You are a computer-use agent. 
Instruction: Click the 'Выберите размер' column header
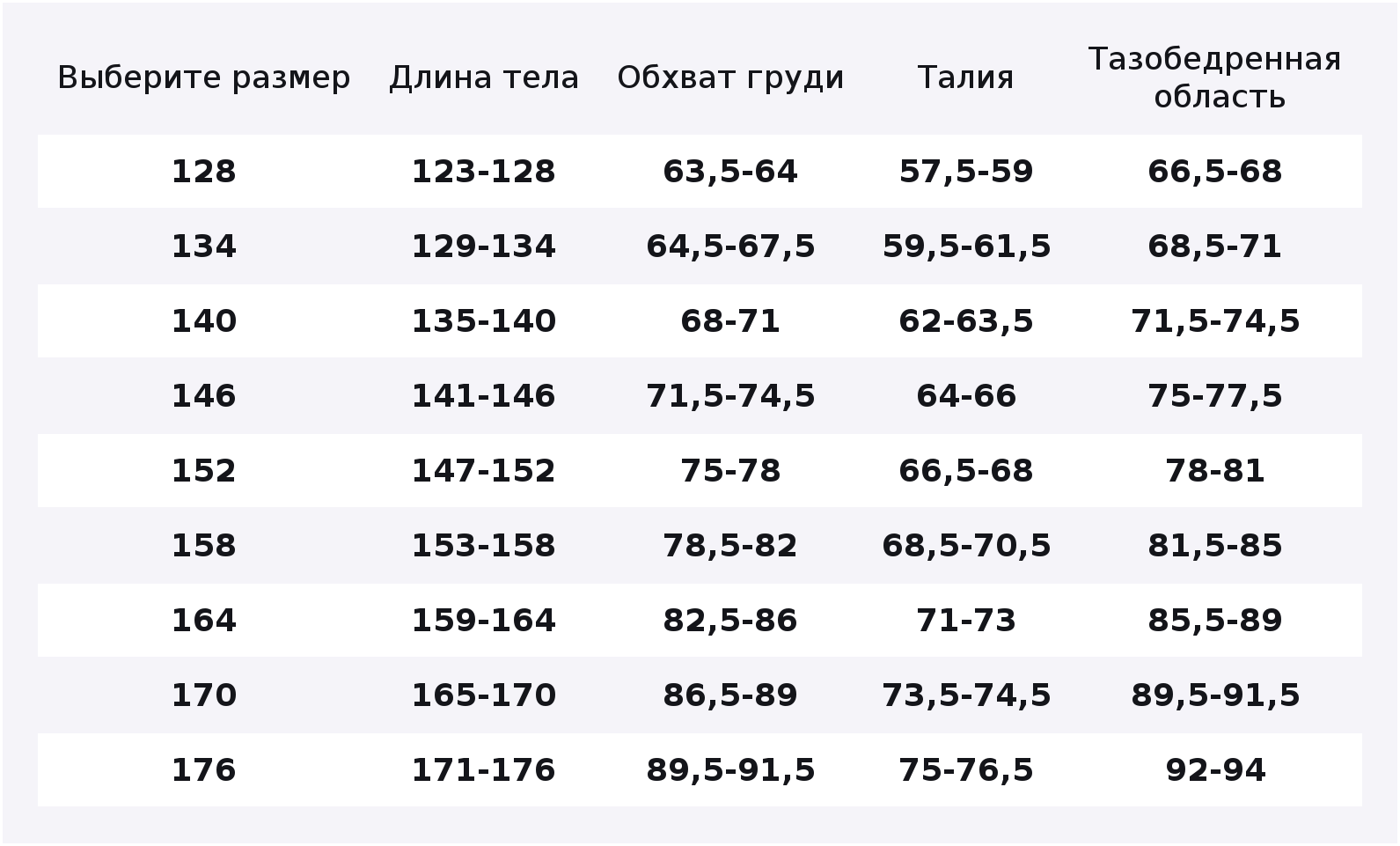click(x=203, y=78)
